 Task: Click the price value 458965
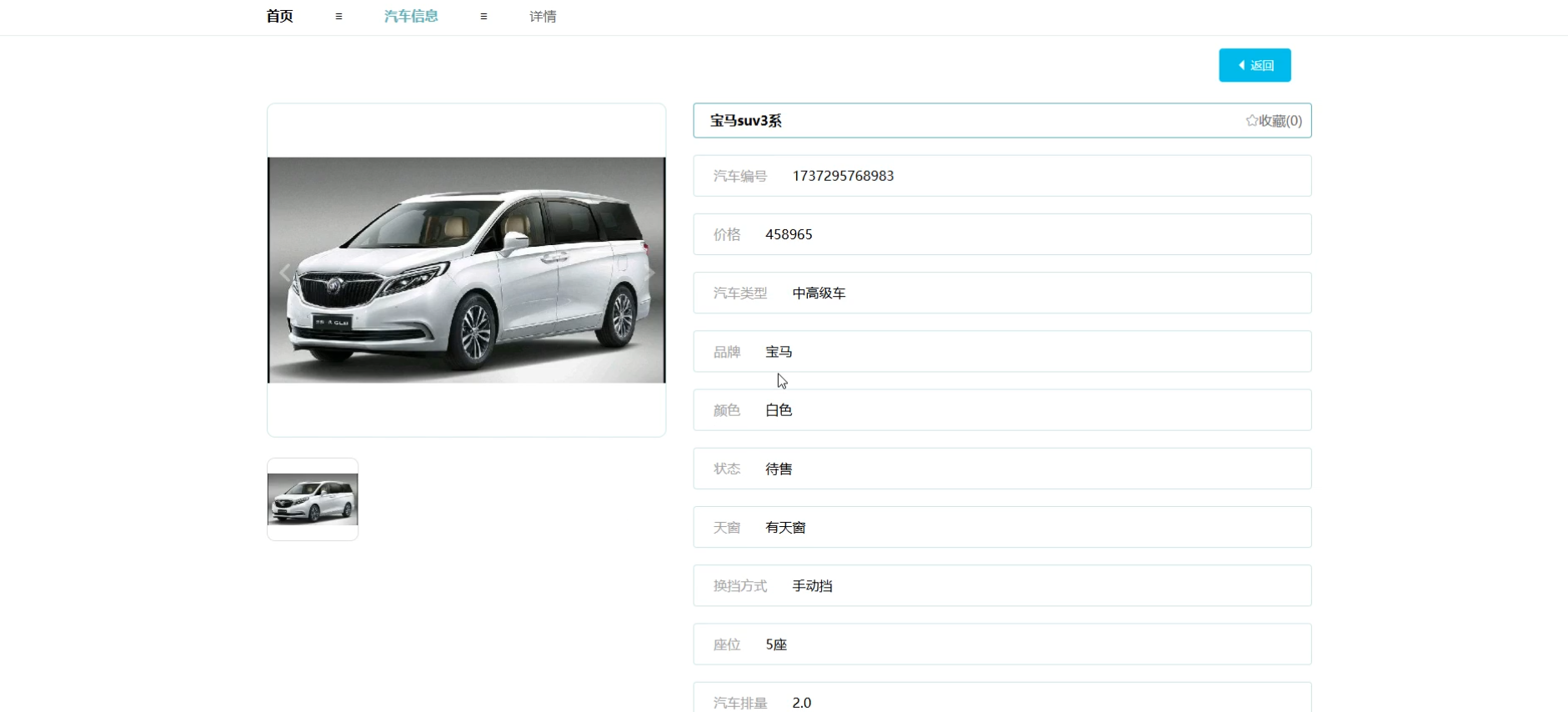[x=789, y=234]
